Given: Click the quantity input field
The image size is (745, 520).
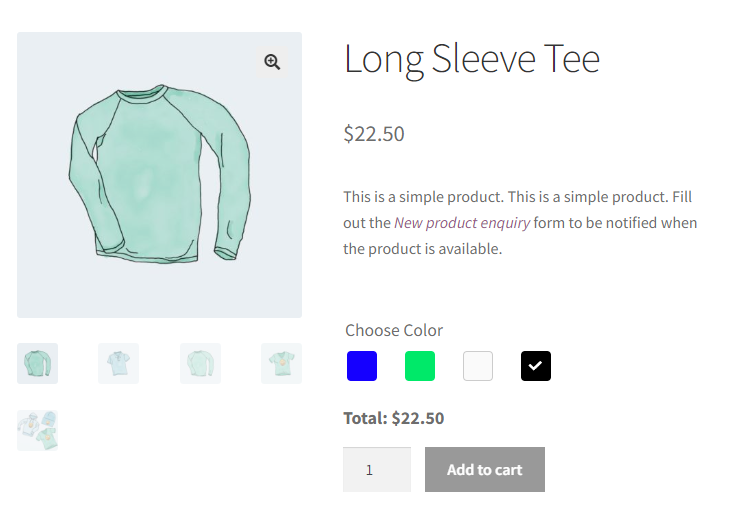Looking at the screenshot, I should pos(376,469).
